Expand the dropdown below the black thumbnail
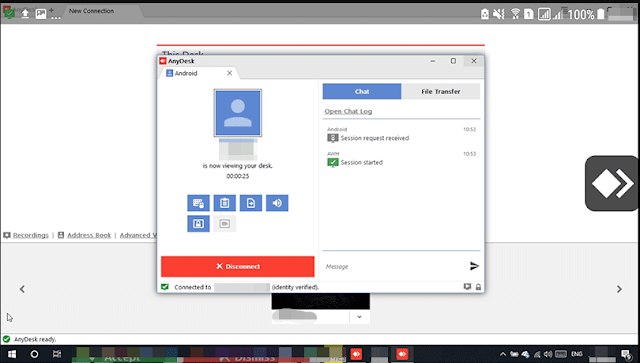The height and width of the screenshot is (363, 640). pos(359,317)
